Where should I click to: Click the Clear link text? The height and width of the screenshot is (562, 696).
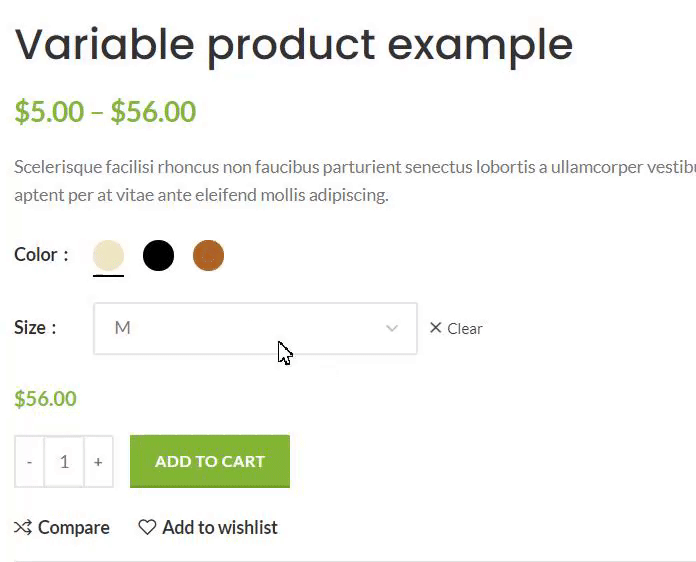pyautogui.click(x=465, y=328)
